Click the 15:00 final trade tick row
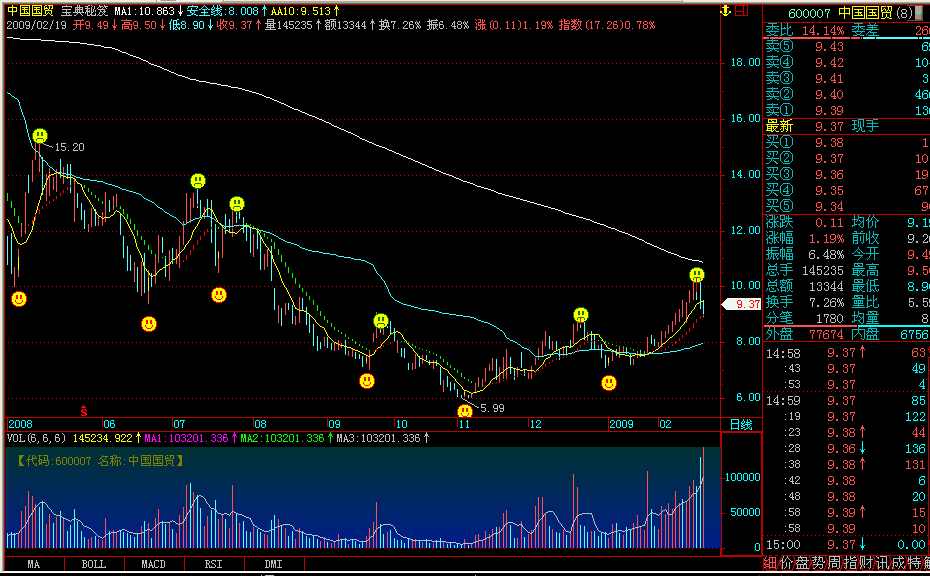930x576 pixels. click(x=847, y=545)
